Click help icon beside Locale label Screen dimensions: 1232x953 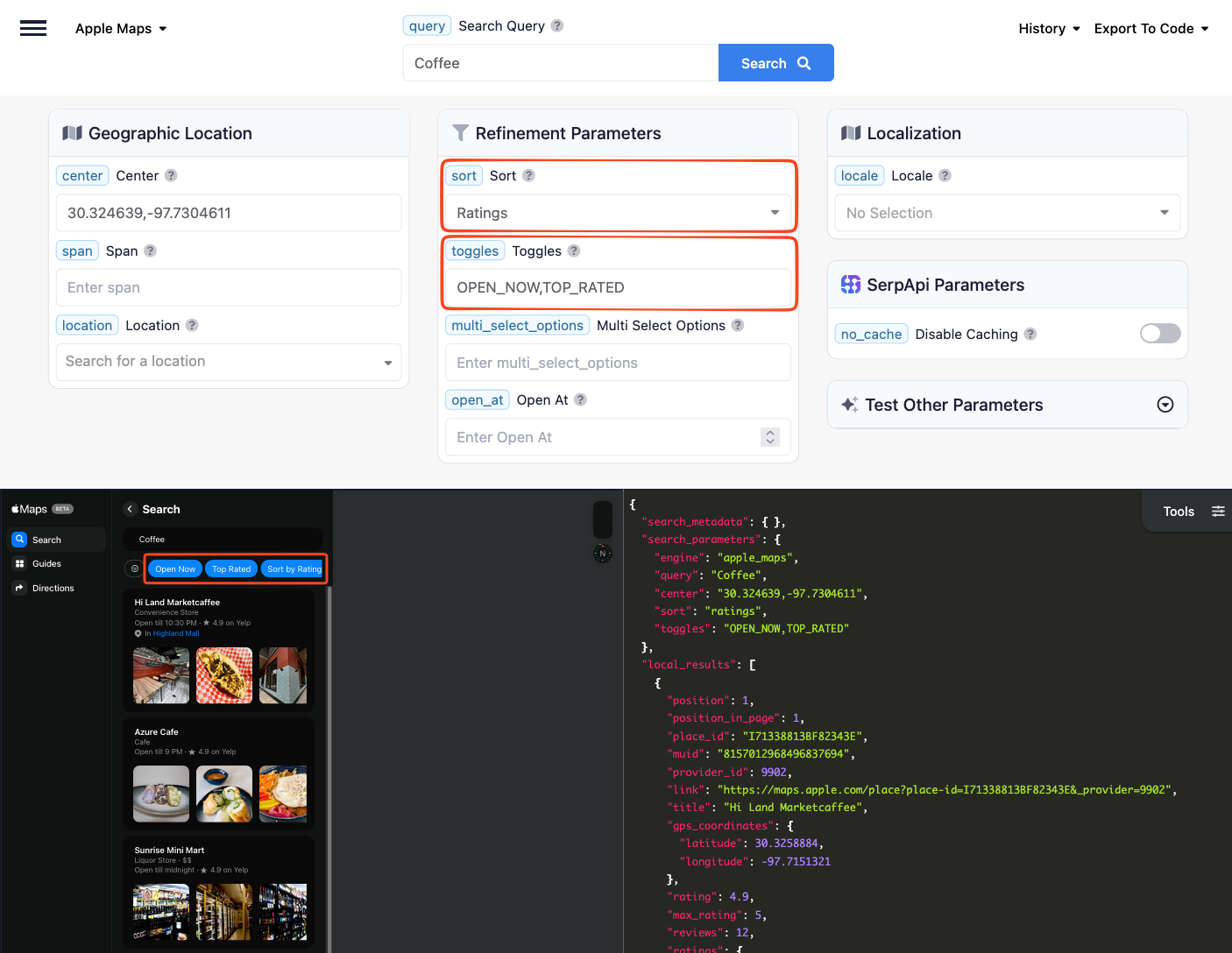click(945, 175)
